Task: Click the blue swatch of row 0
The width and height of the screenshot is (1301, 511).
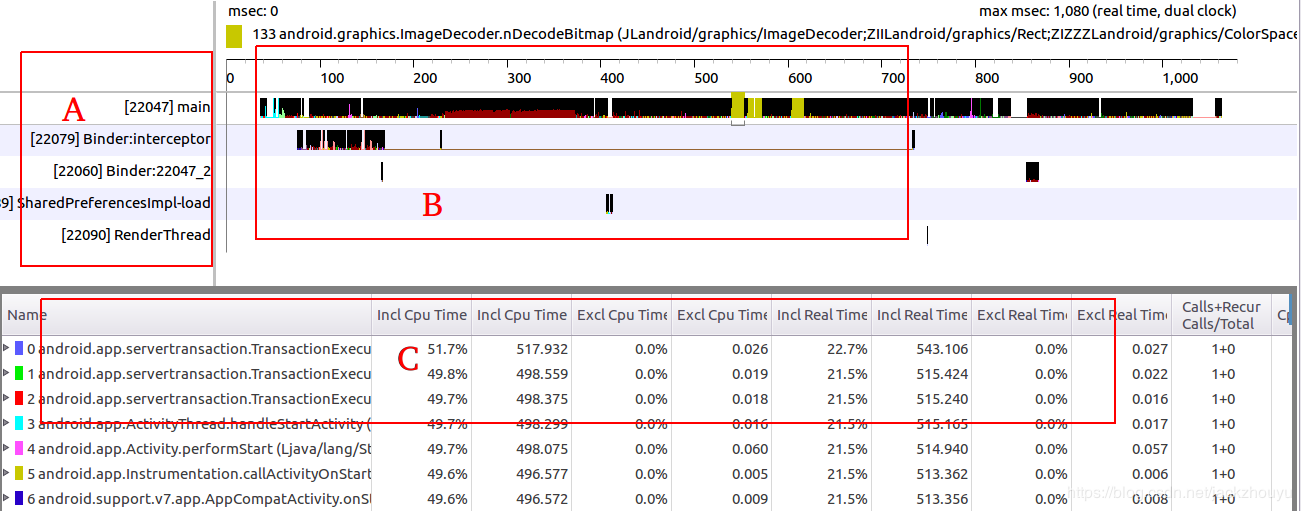Action: 19,349
